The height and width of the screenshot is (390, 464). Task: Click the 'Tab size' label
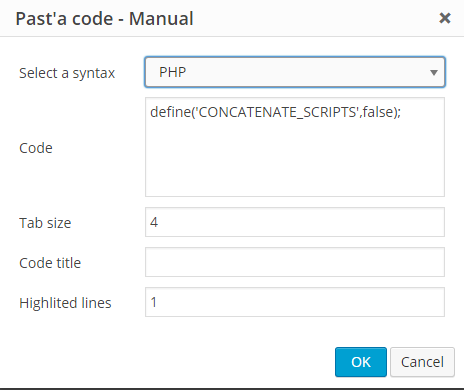45,223
